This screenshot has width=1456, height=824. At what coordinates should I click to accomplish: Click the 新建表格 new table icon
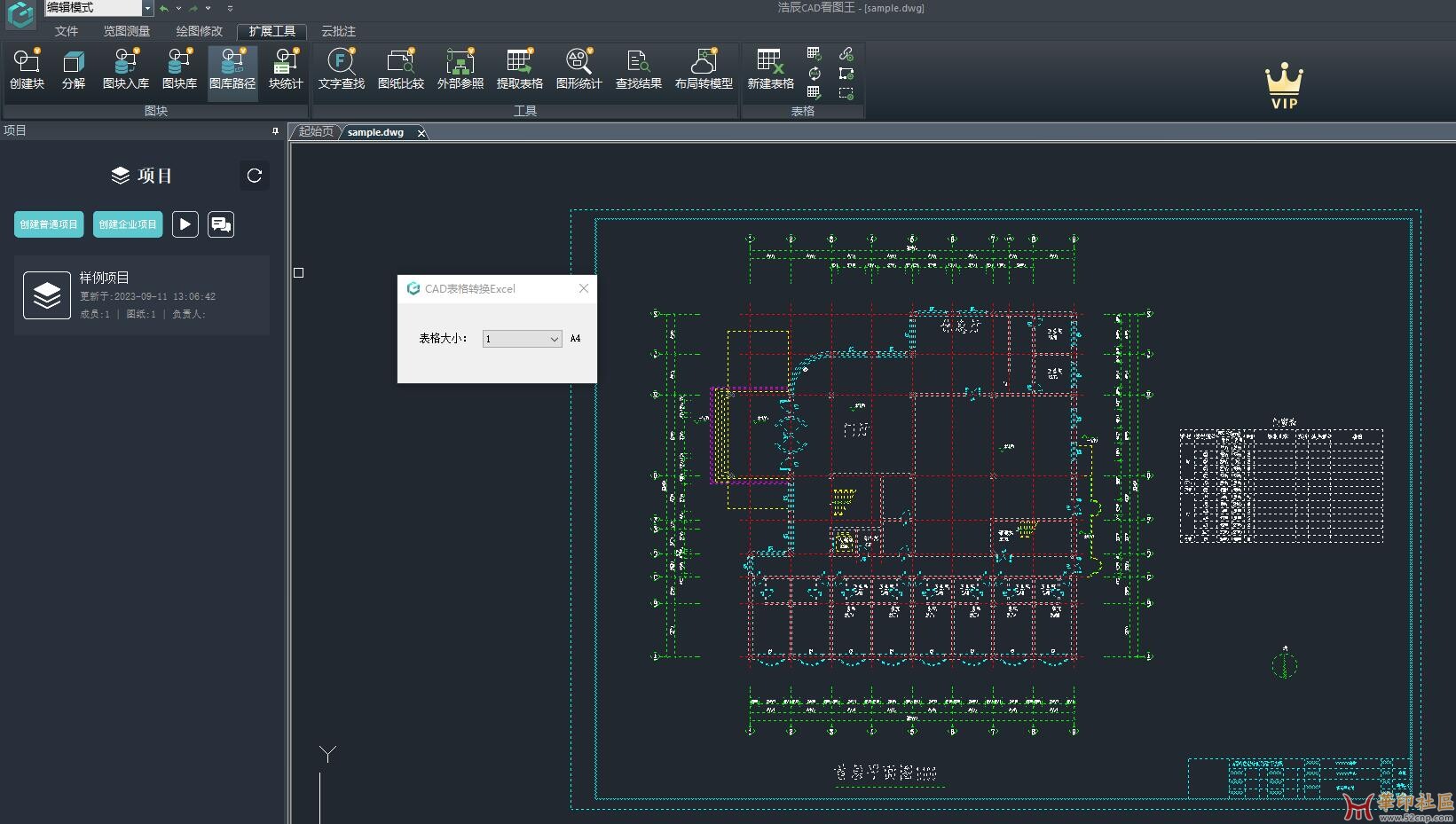[768, 69]
